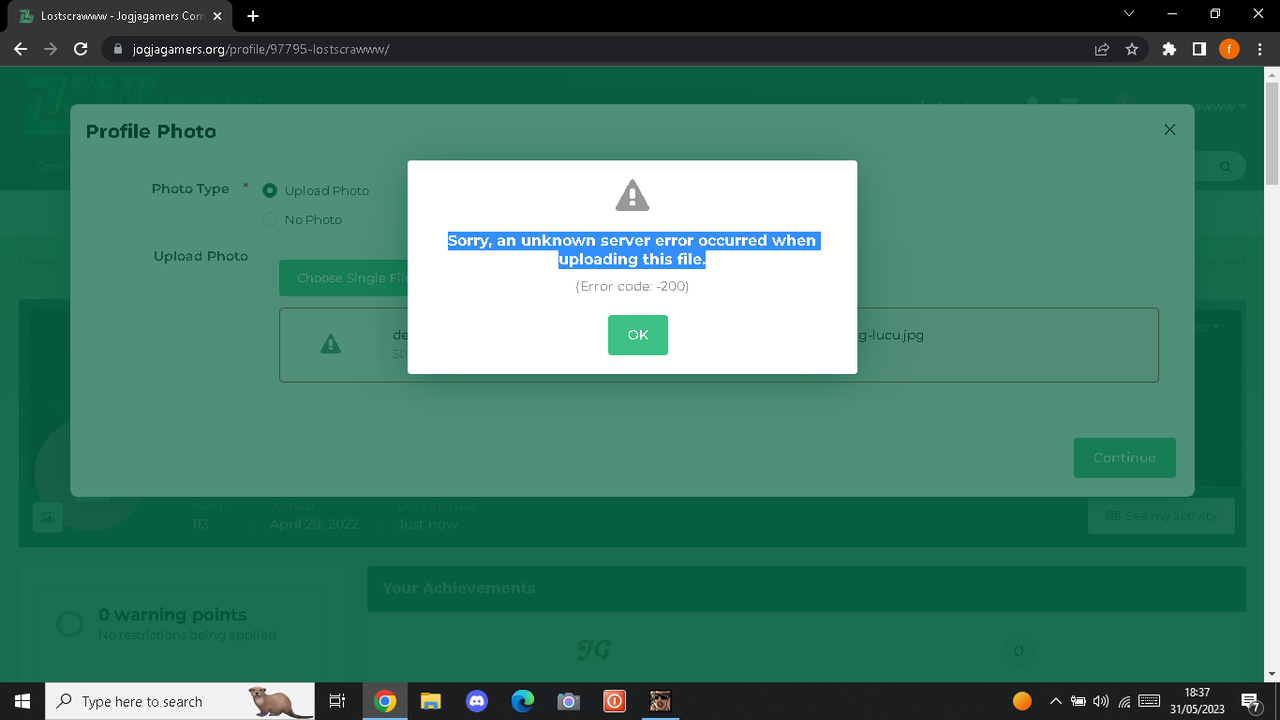Reload the jogjagamers profile page
Screen dimensions: 1280x720
(82, 48)
